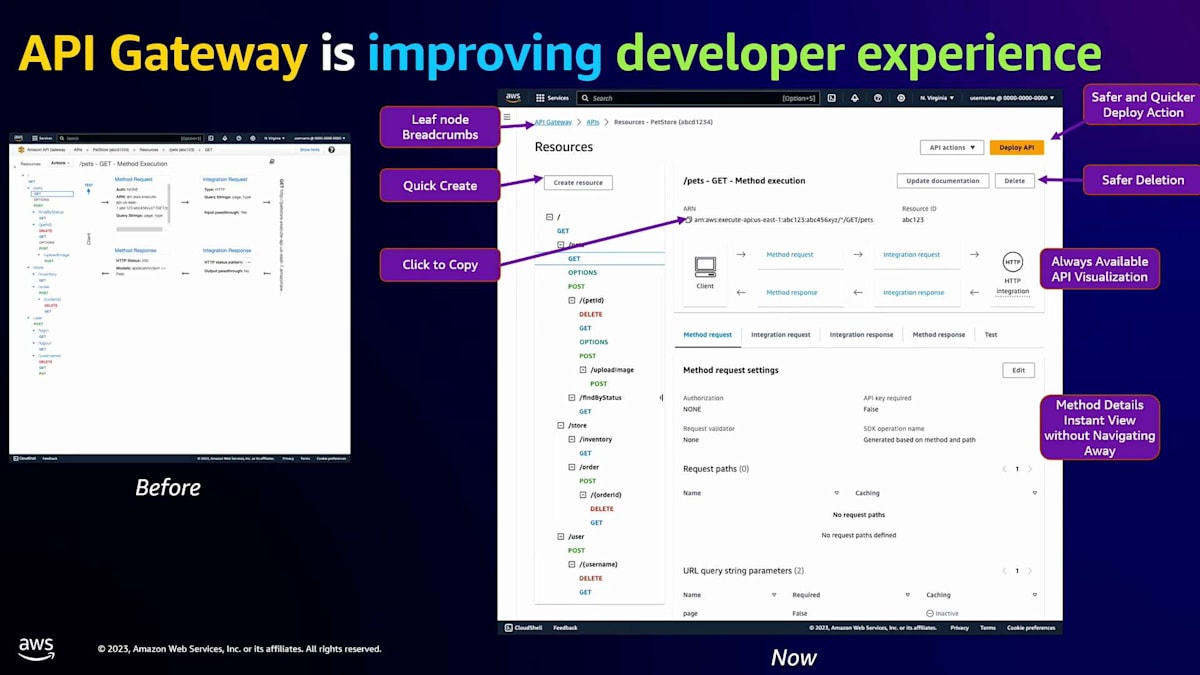Sort URL query parameters by Required column arrow

click(x=907, y=595)
